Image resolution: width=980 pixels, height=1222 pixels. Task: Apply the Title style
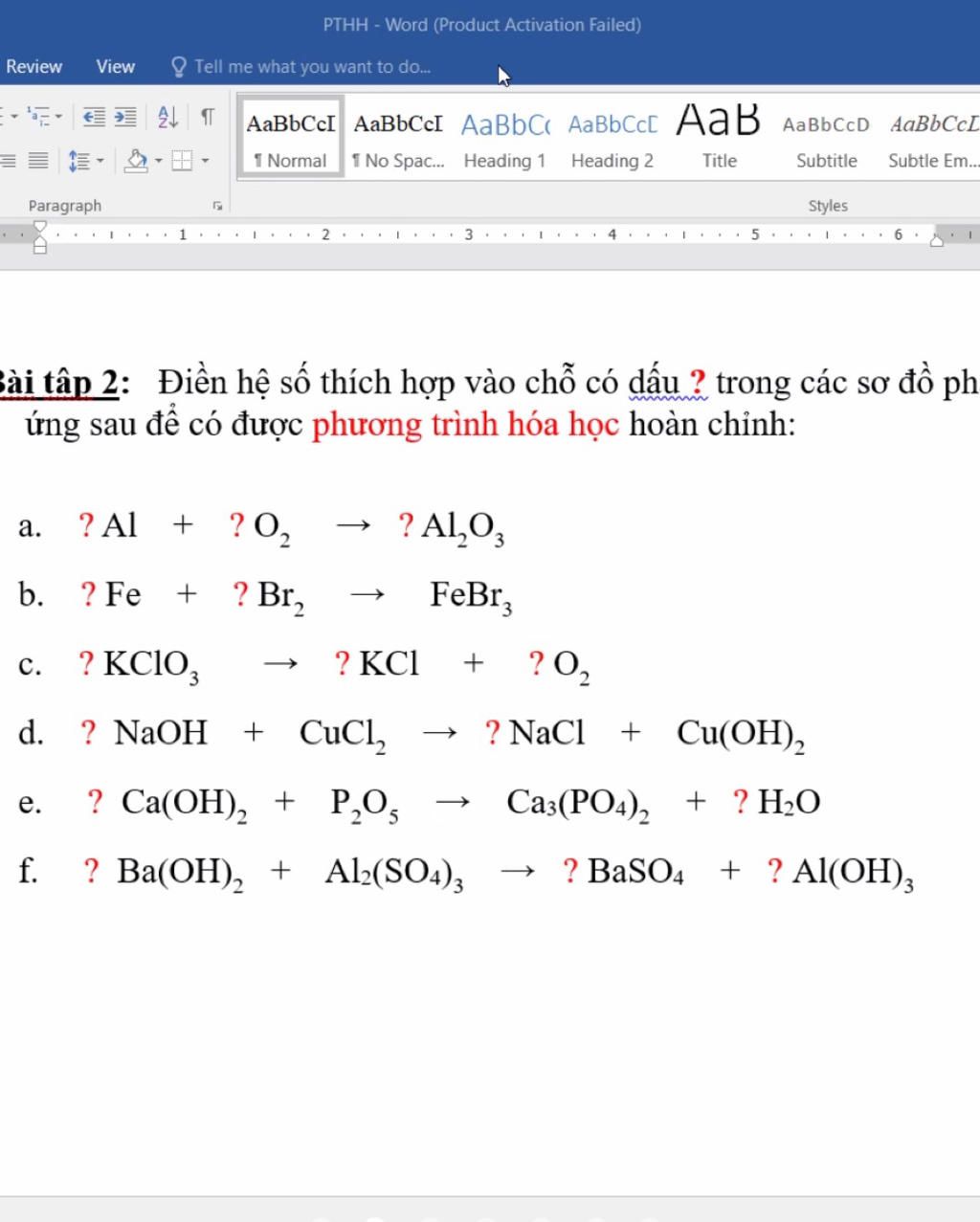coord(720,138)
